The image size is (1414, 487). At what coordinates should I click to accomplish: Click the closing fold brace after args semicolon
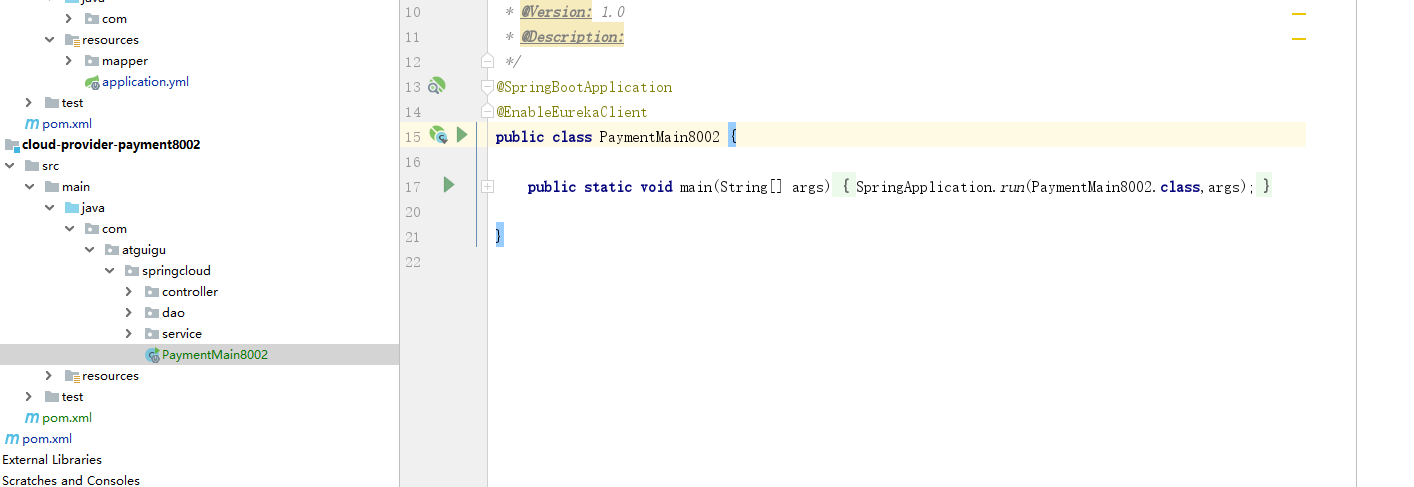tap(1265, 186)
